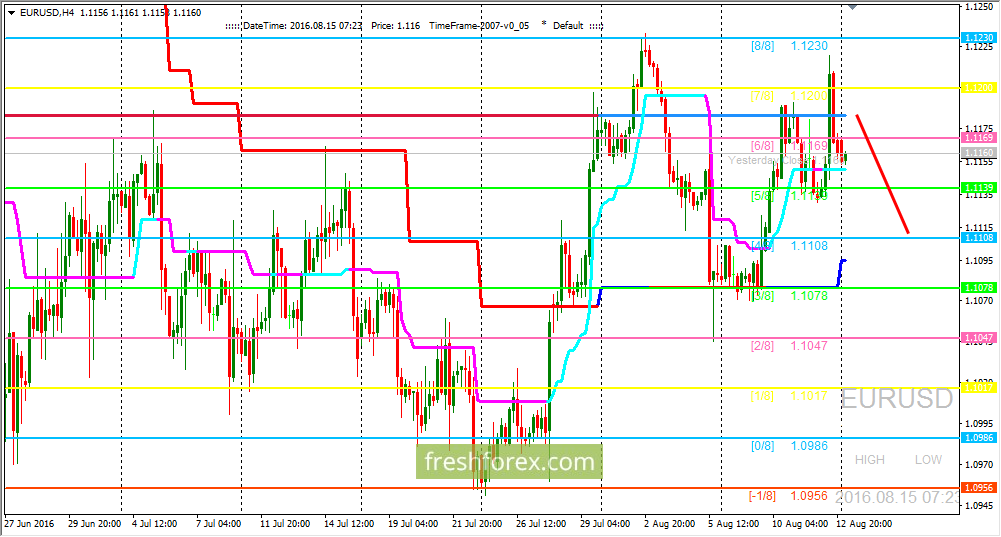Click the 27 Jun 2016 date on time axis

pos(29,524)
